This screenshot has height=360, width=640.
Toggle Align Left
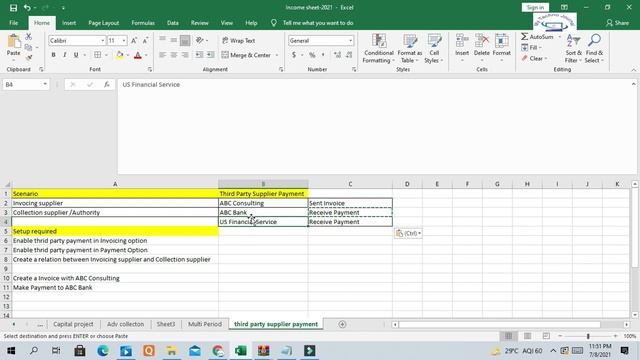tap(162, 55)
